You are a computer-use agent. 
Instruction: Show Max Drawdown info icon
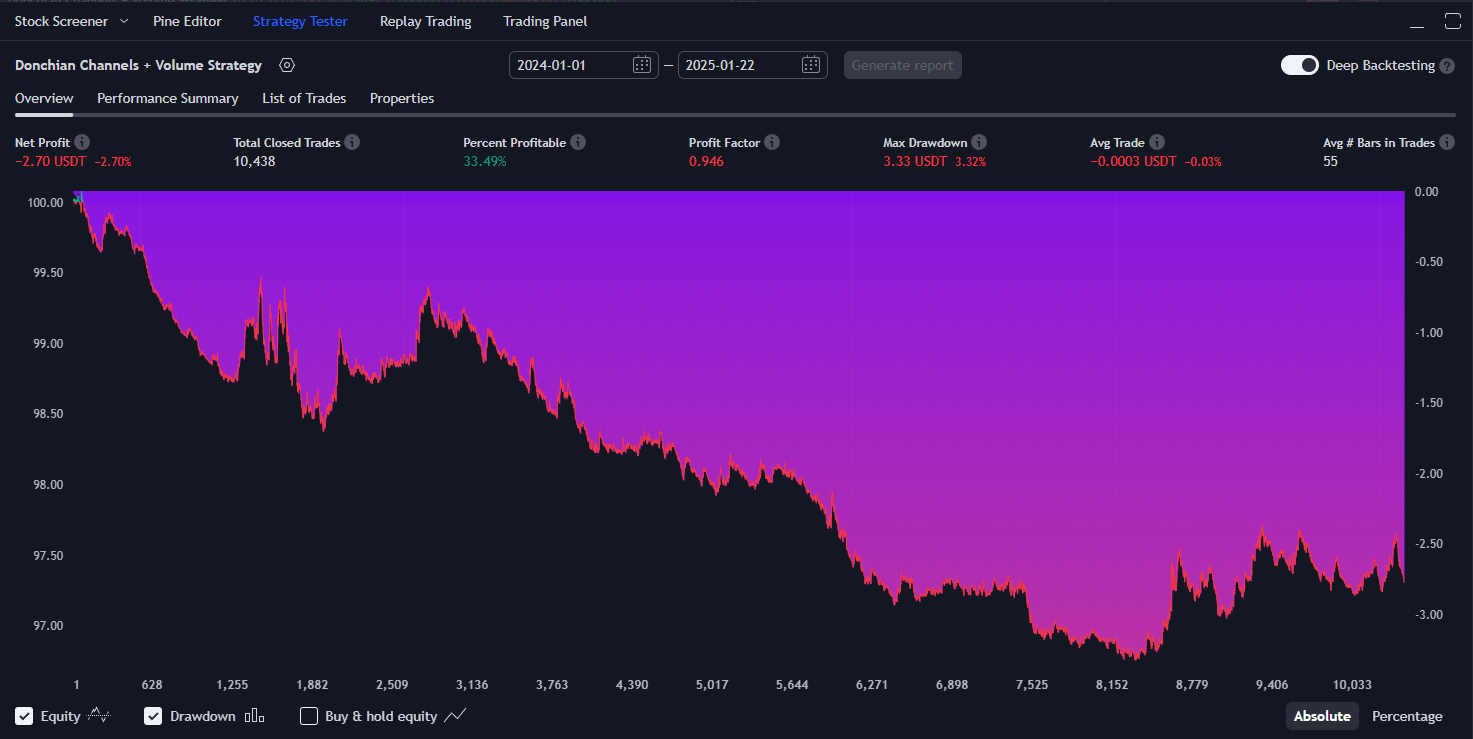tap(979, 143)
